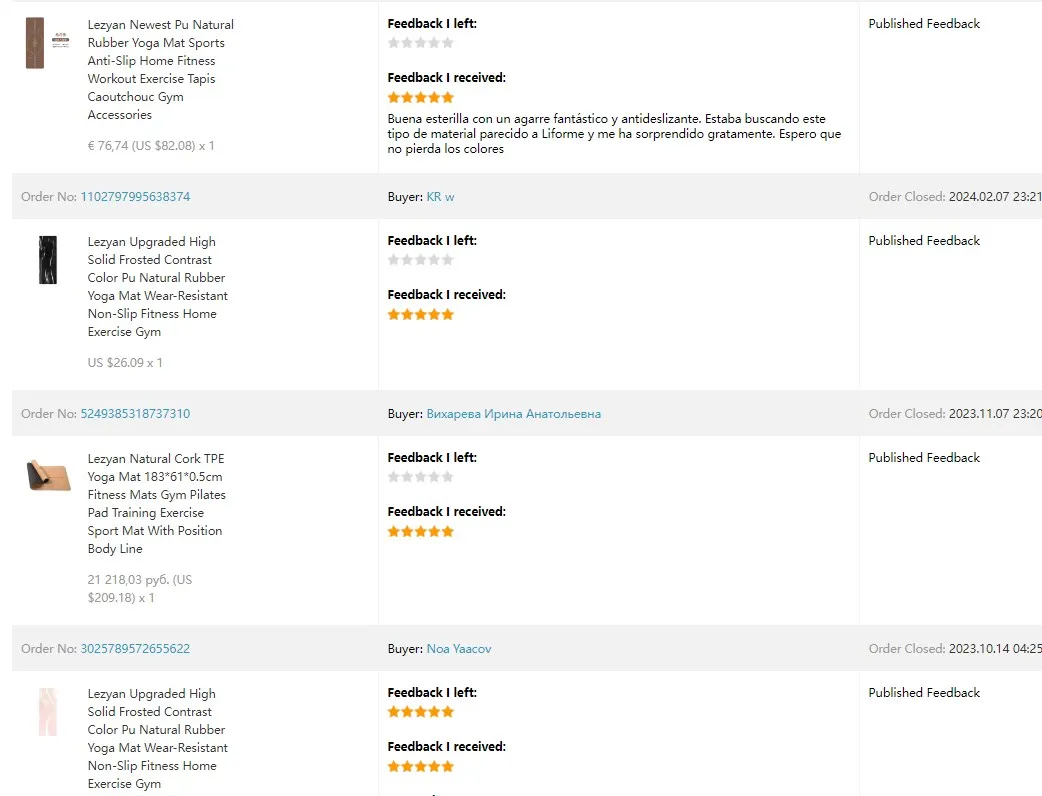View buyer Noa Yaacov profile

point(459,648)
